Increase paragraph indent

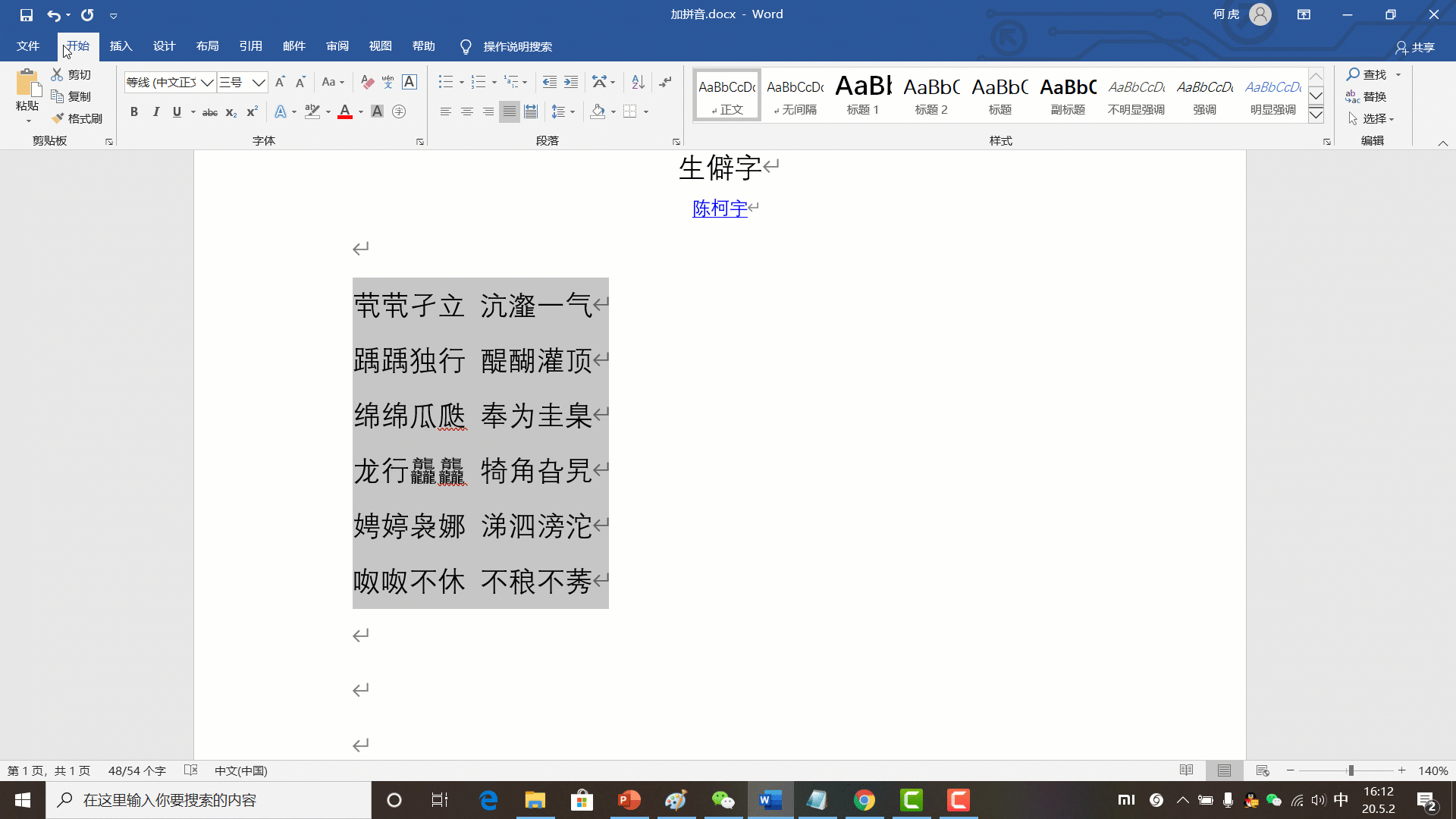[x=571, y=82]
